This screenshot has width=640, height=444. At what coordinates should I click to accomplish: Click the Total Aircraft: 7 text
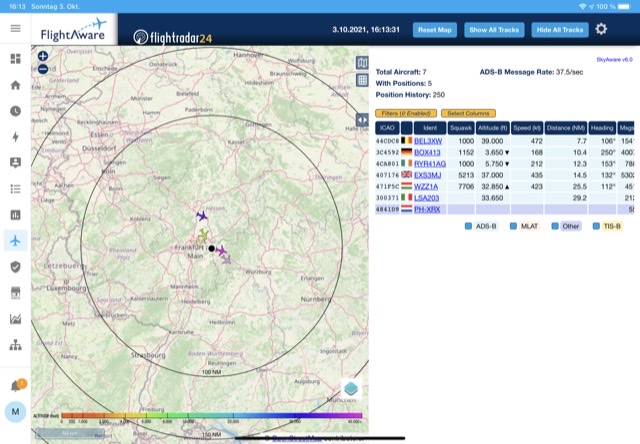click(401, 72)
